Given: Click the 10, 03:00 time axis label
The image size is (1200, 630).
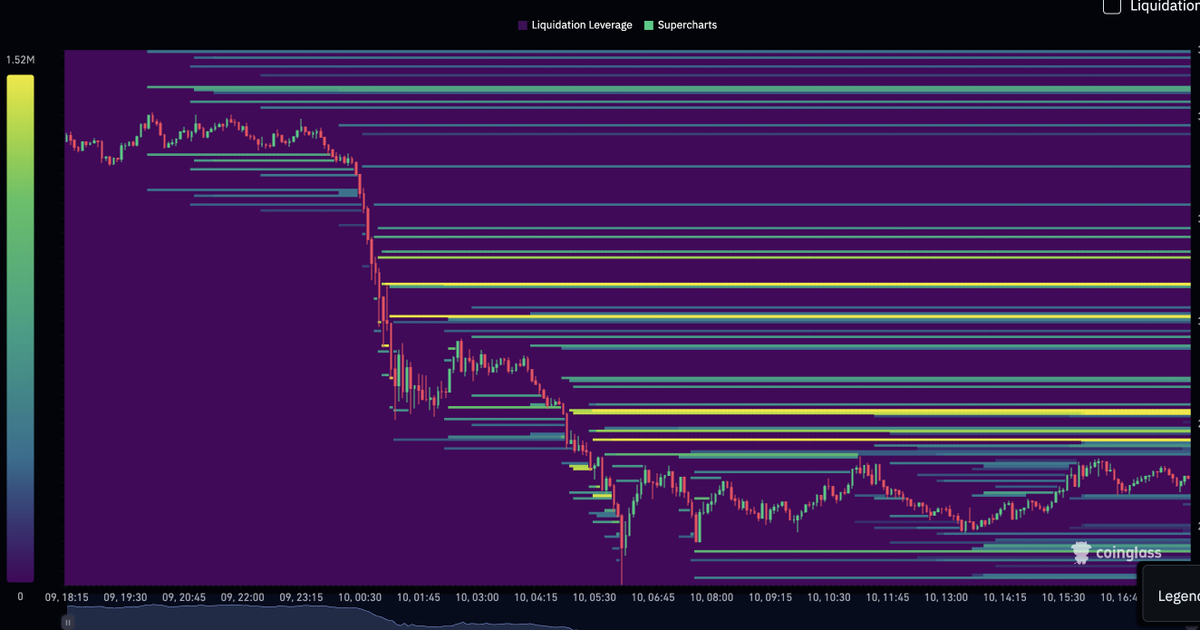Looking at the screenshot, I should (x=477, y=597).
